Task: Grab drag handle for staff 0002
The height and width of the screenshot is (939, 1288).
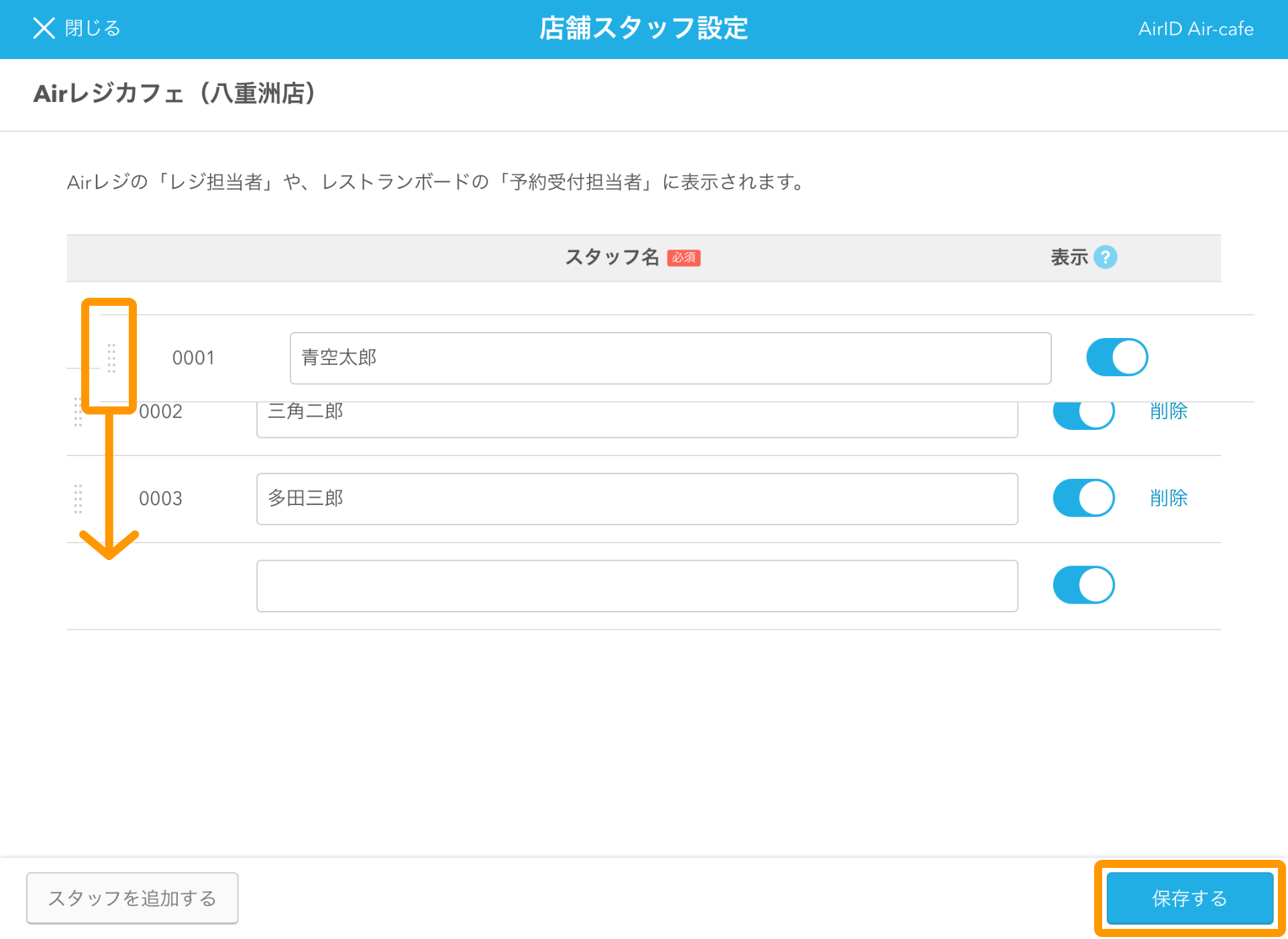Action: (x=78, y=414)
